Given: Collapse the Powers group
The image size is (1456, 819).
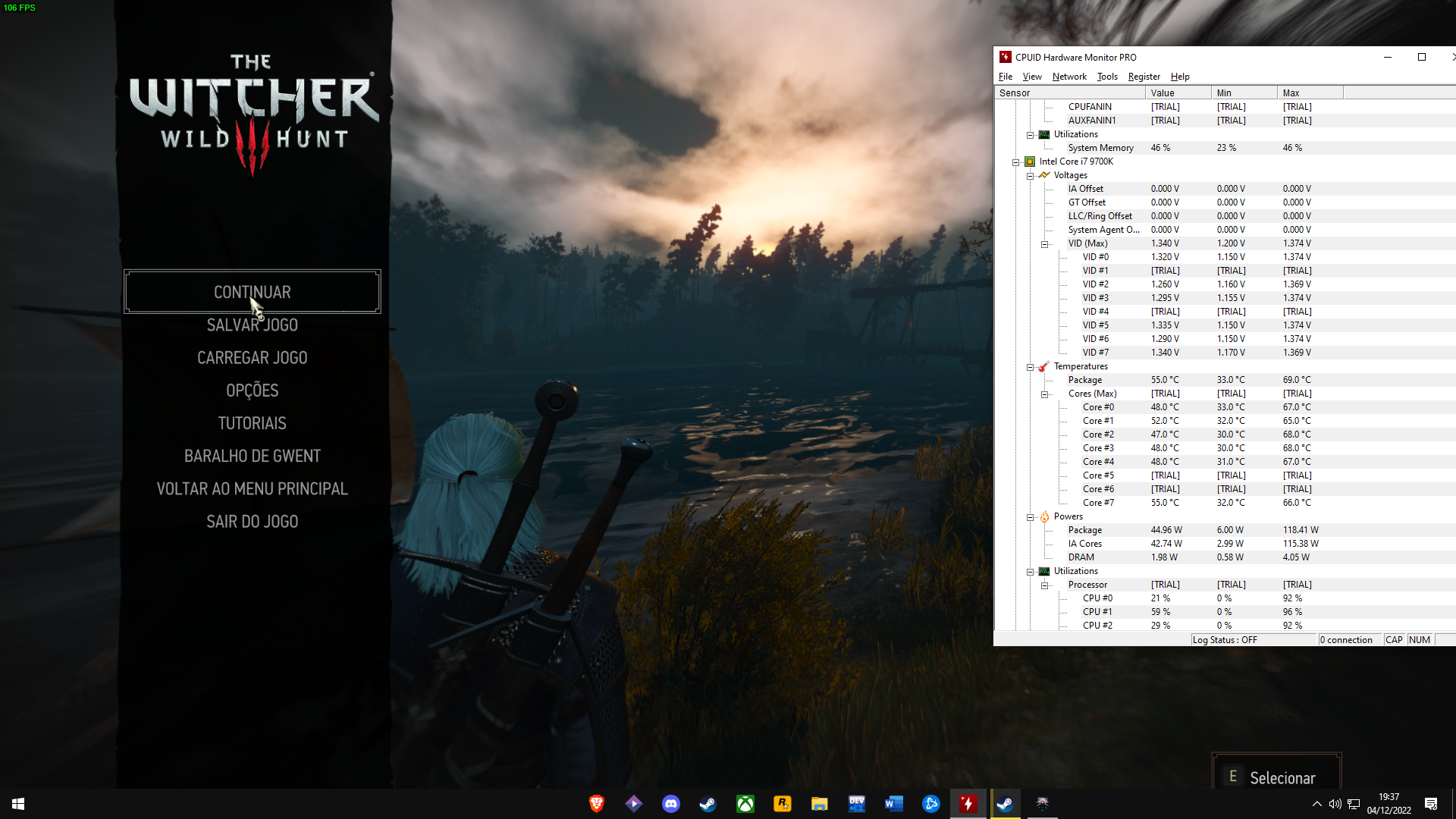Looking at the screenshot, I should tap(1030, 517).
